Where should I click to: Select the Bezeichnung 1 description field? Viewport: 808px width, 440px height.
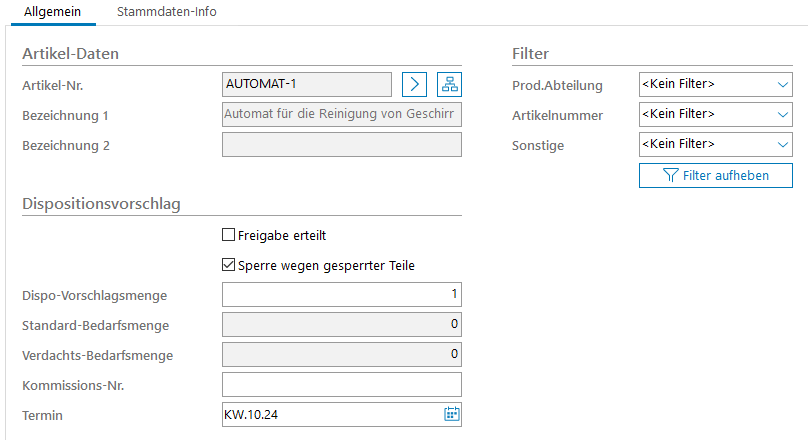[341, 115]
